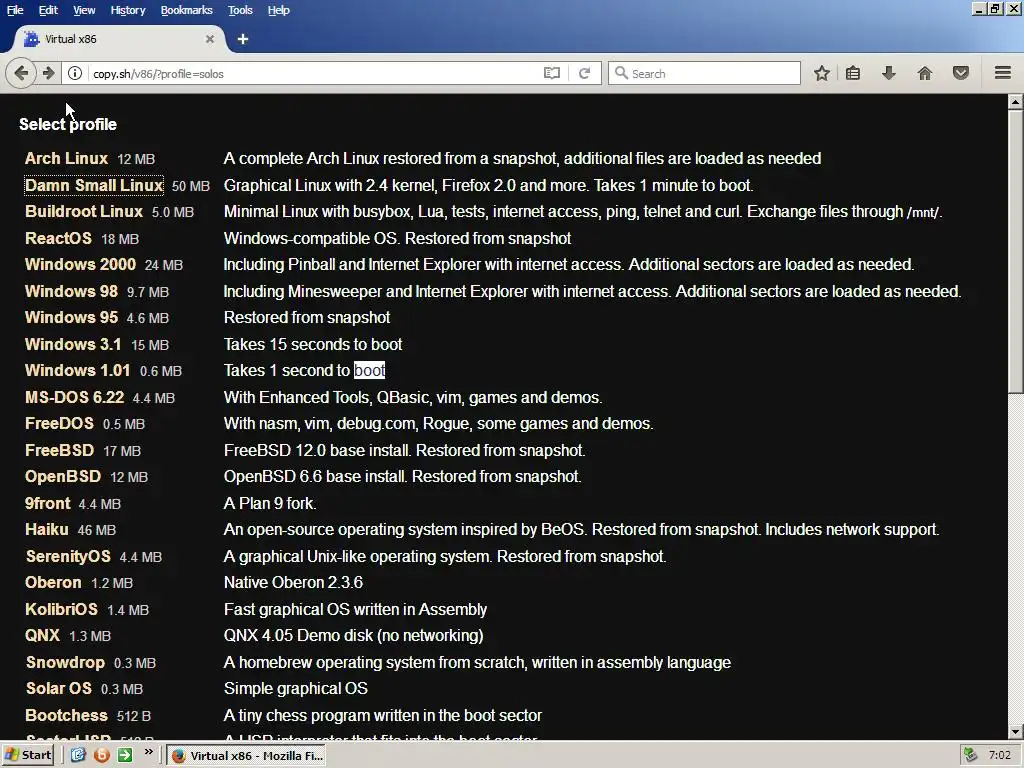Screen dimensions: 1024x768
Task: Bookmark this page with the star icon
Action: [x=822, y=73]
